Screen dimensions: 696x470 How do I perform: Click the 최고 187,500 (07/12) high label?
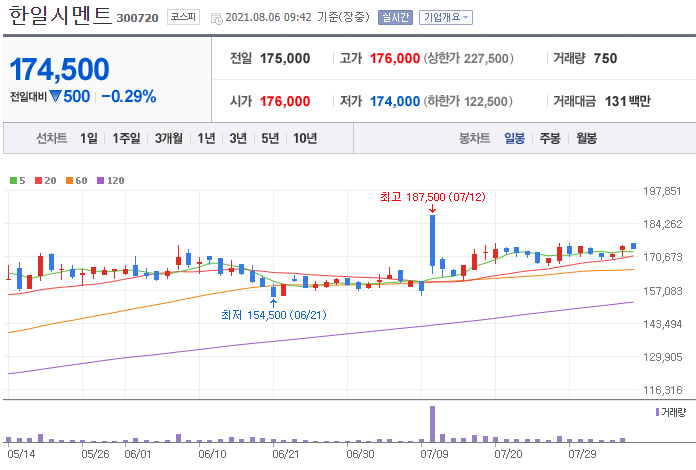tap(433, 197)
